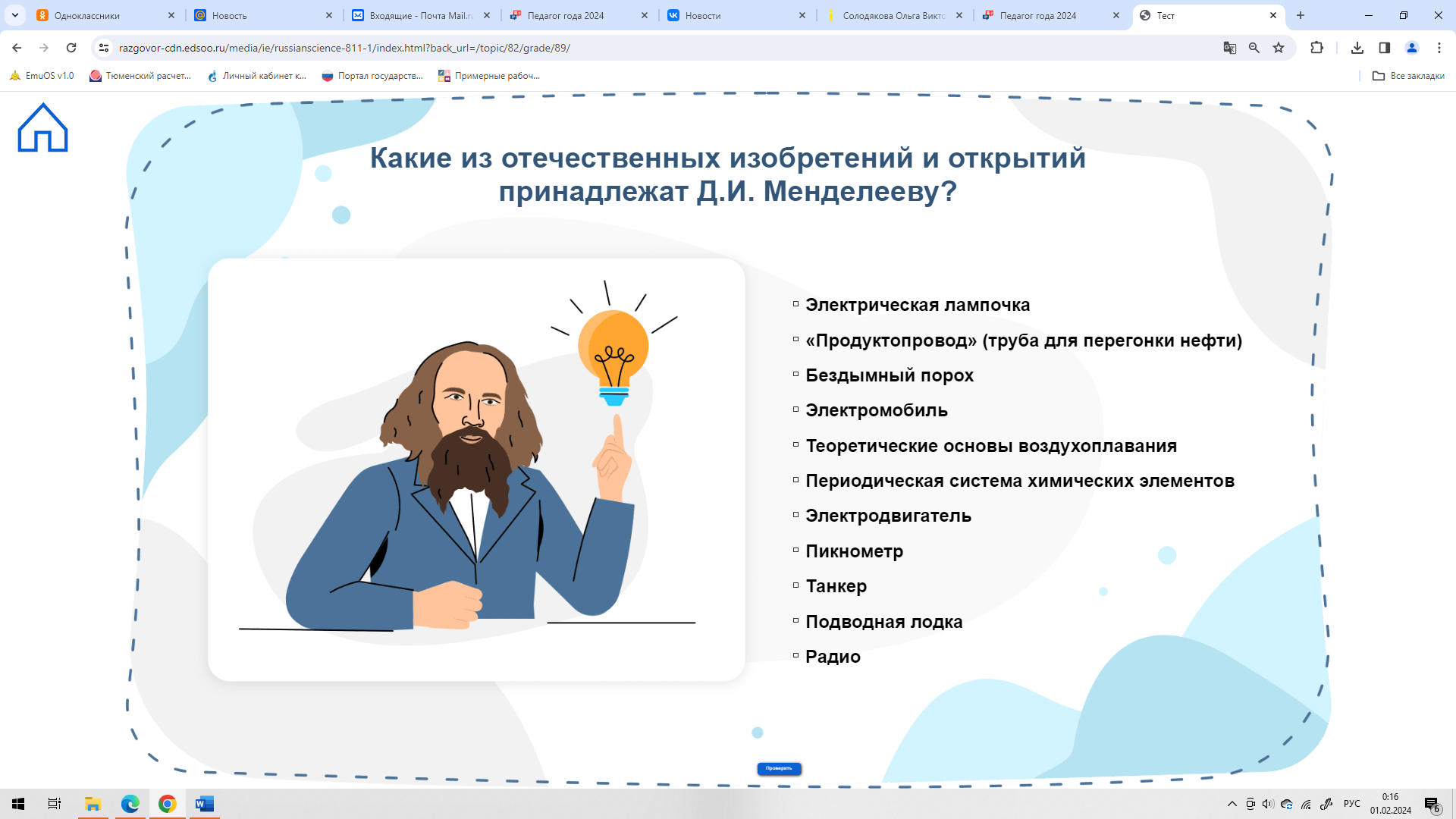Viewport: 1456px width, 819px height.
Task: Switch to the Новость tab
Action: coord(264,15)
